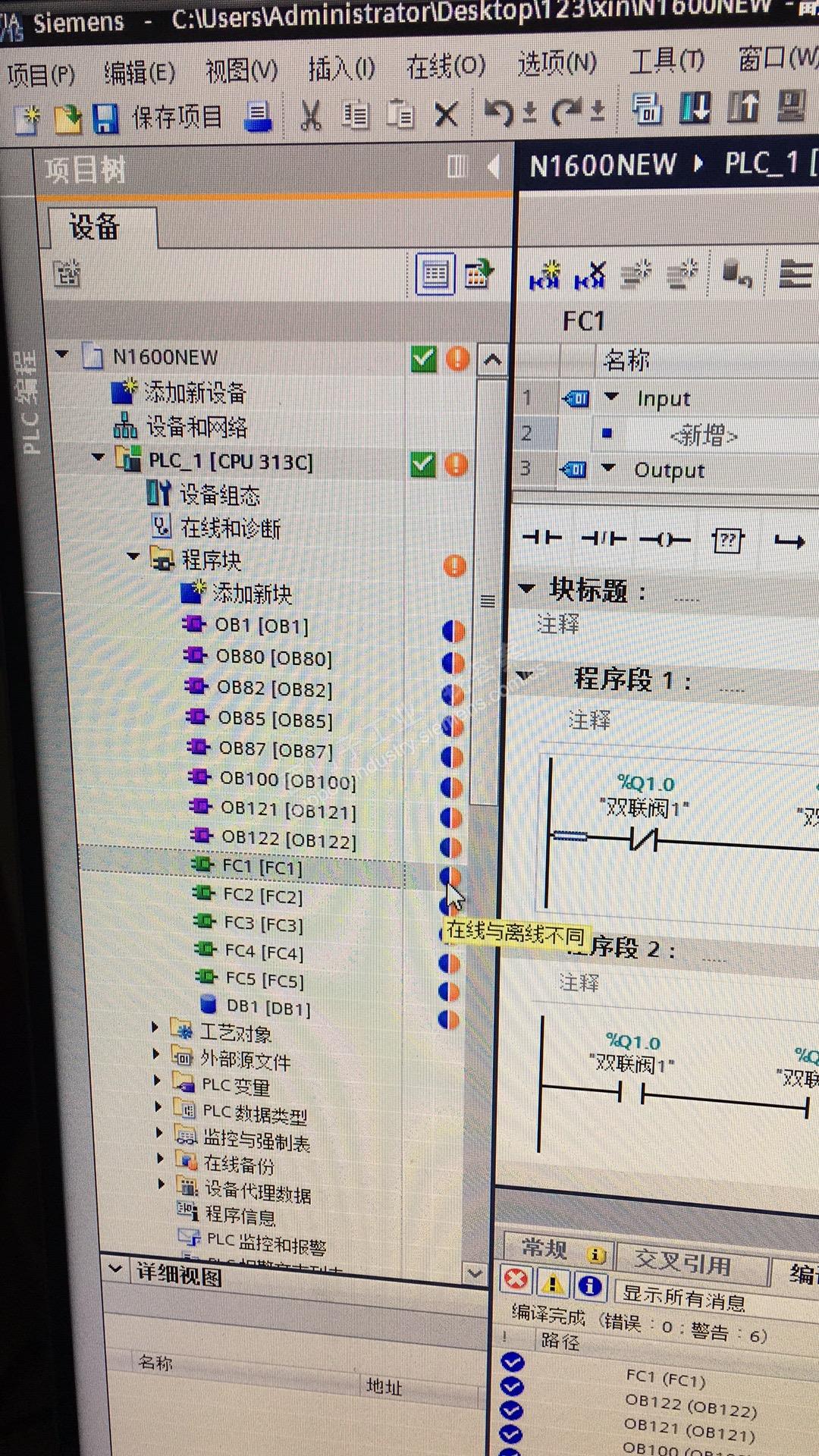Toggle the info messages filter icon
This screenshot has width=819, height=1456.
(590, 1285)
